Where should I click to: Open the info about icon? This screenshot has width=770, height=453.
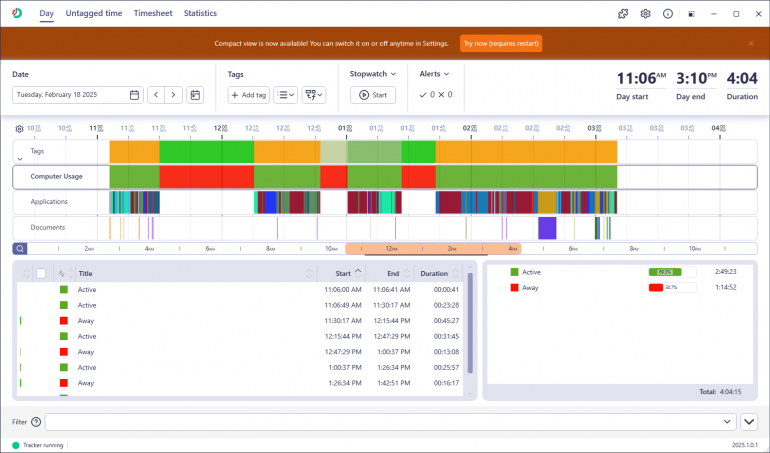(667, 14)
